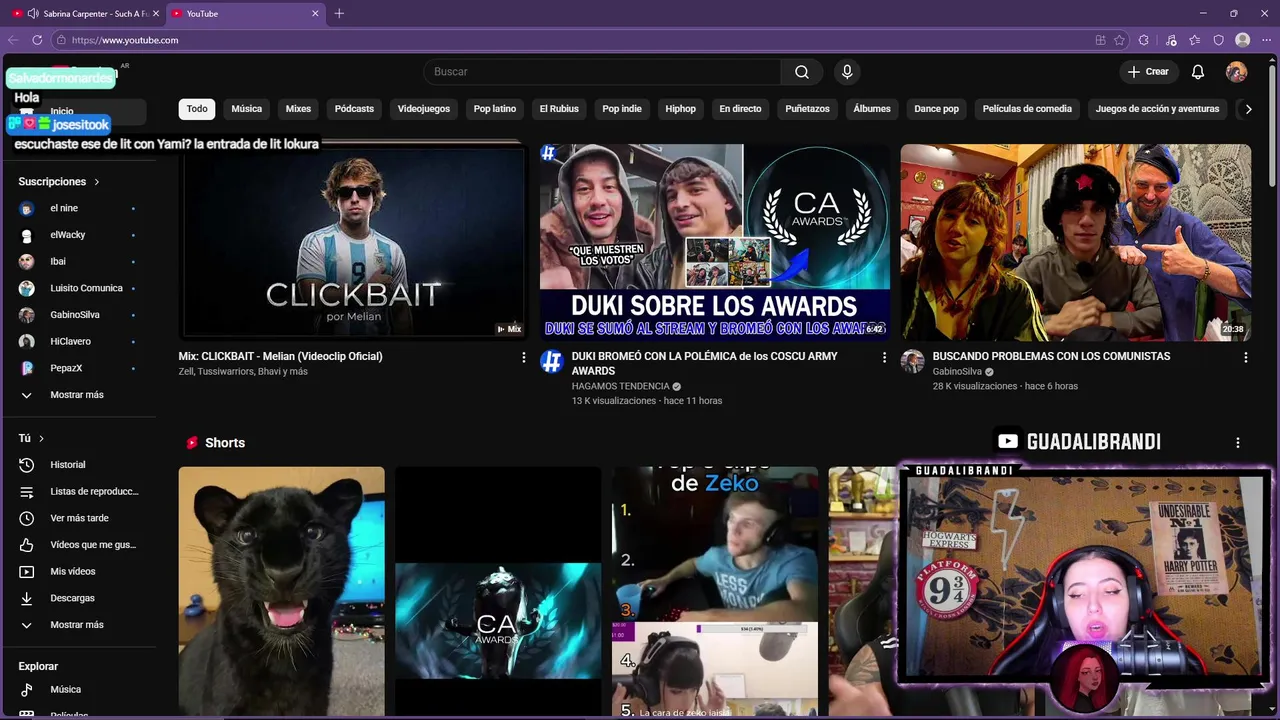Click the Crear button
Viewport: 1280px width, 720px height.
click(1148, 72)
